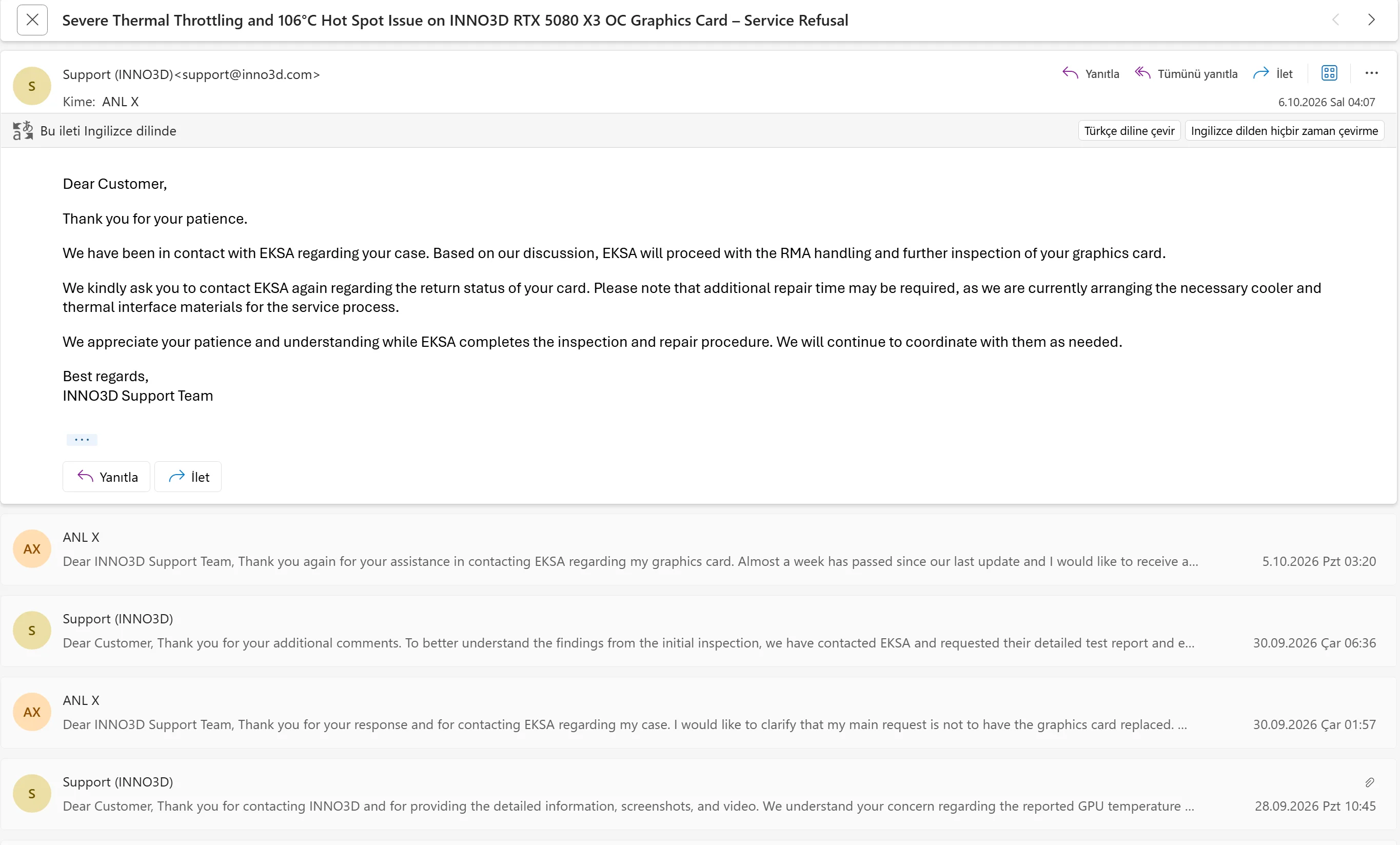Expand ANL X message from 30.09.2026 01:57
Screen dimensions: 1400x845
coord(699,713)
